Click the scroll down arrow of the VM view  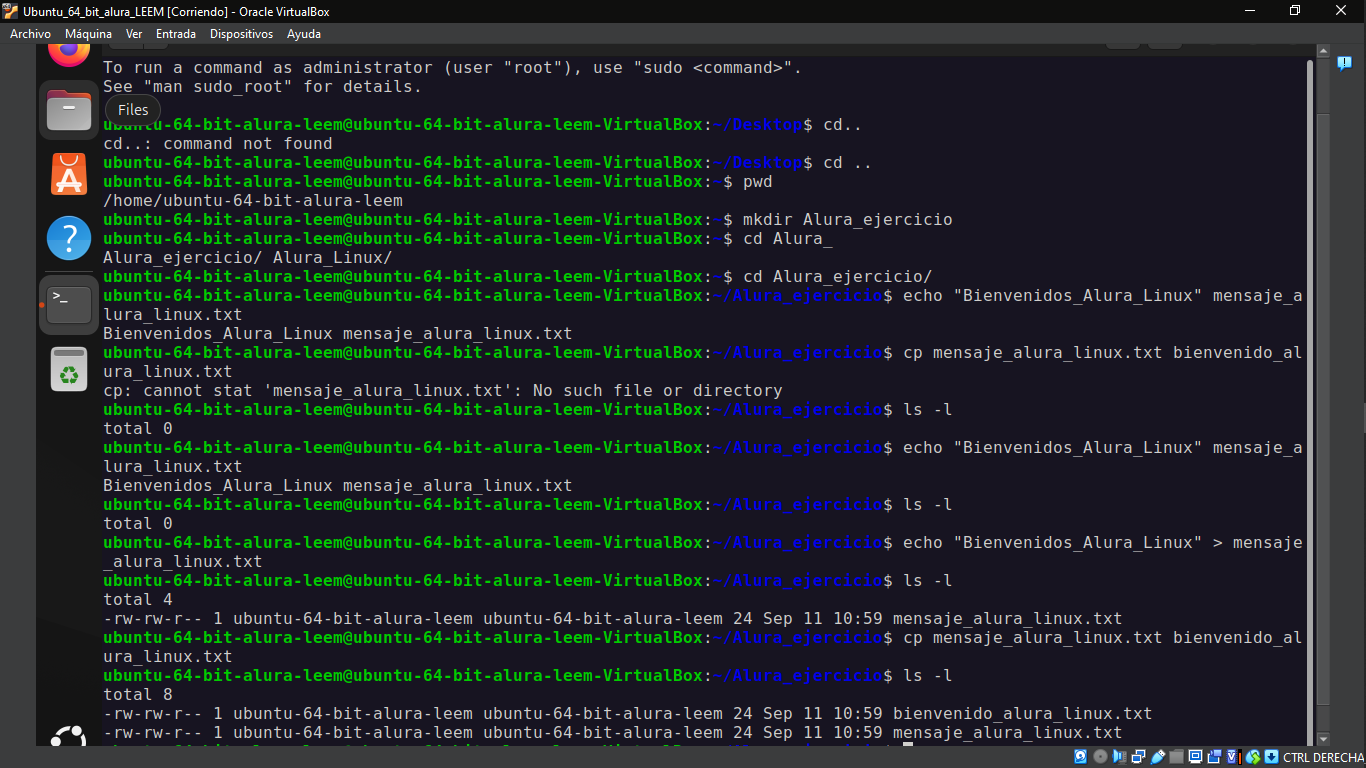tap(1322, 738)
